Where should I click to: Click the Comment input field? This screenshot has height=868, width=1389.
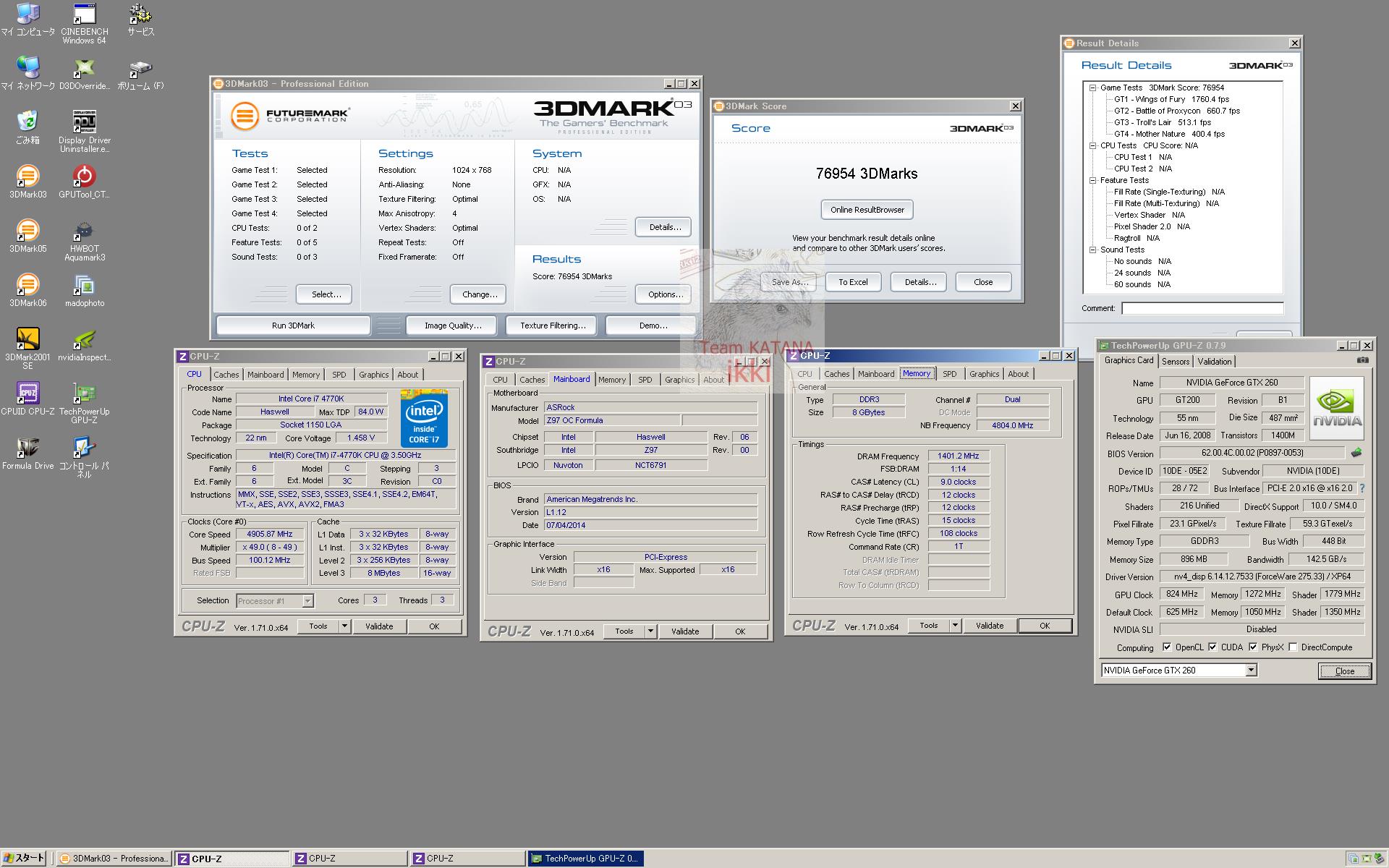pyautogui.click(x=1202, y=308)
